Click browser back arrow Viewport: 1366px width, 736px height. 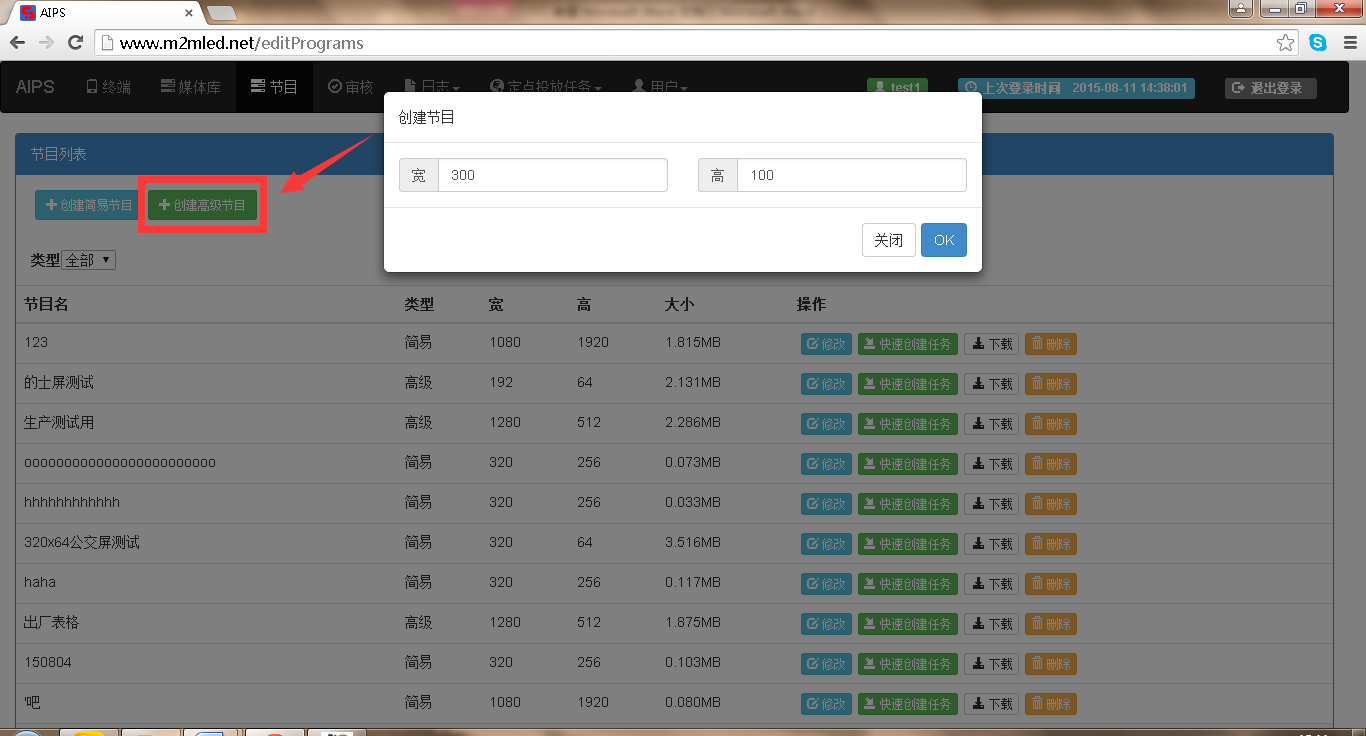tap(17, 43)
